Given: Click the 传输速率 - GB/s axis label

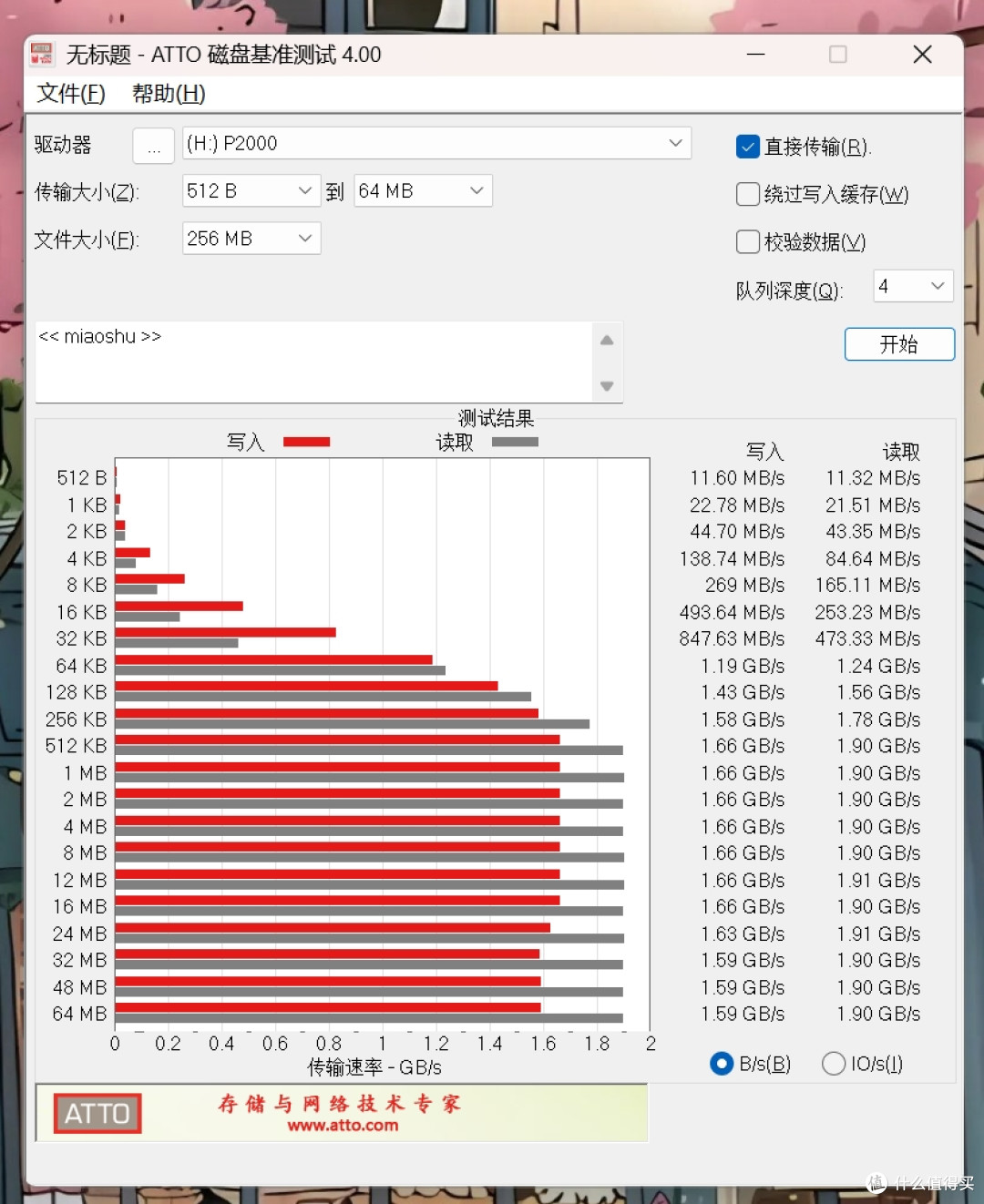Looking at the screenshot, I should 374,1066.
